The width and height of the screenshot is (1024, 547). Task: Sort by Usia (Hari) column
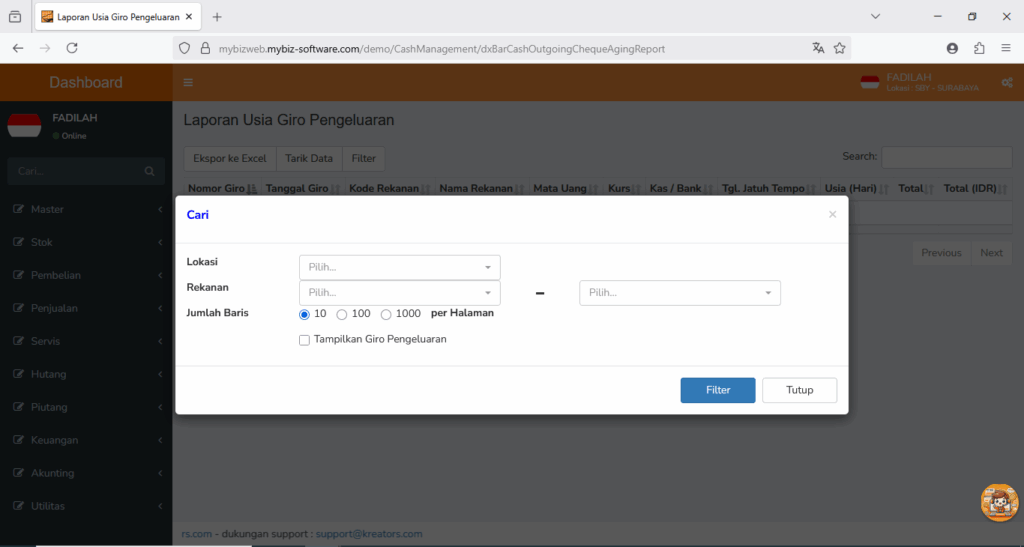pos(857,188)
